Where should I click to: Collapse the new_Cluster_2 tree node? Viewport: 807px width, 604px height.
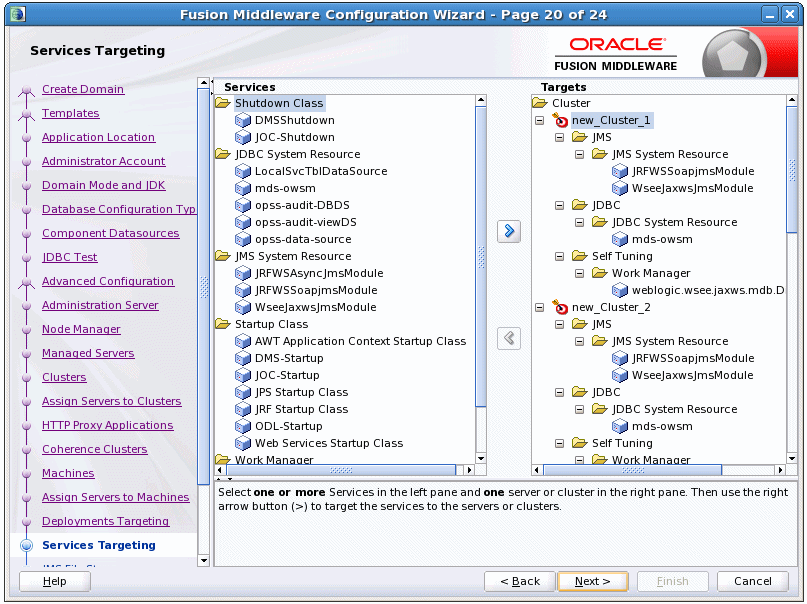(x=539, y=307)
